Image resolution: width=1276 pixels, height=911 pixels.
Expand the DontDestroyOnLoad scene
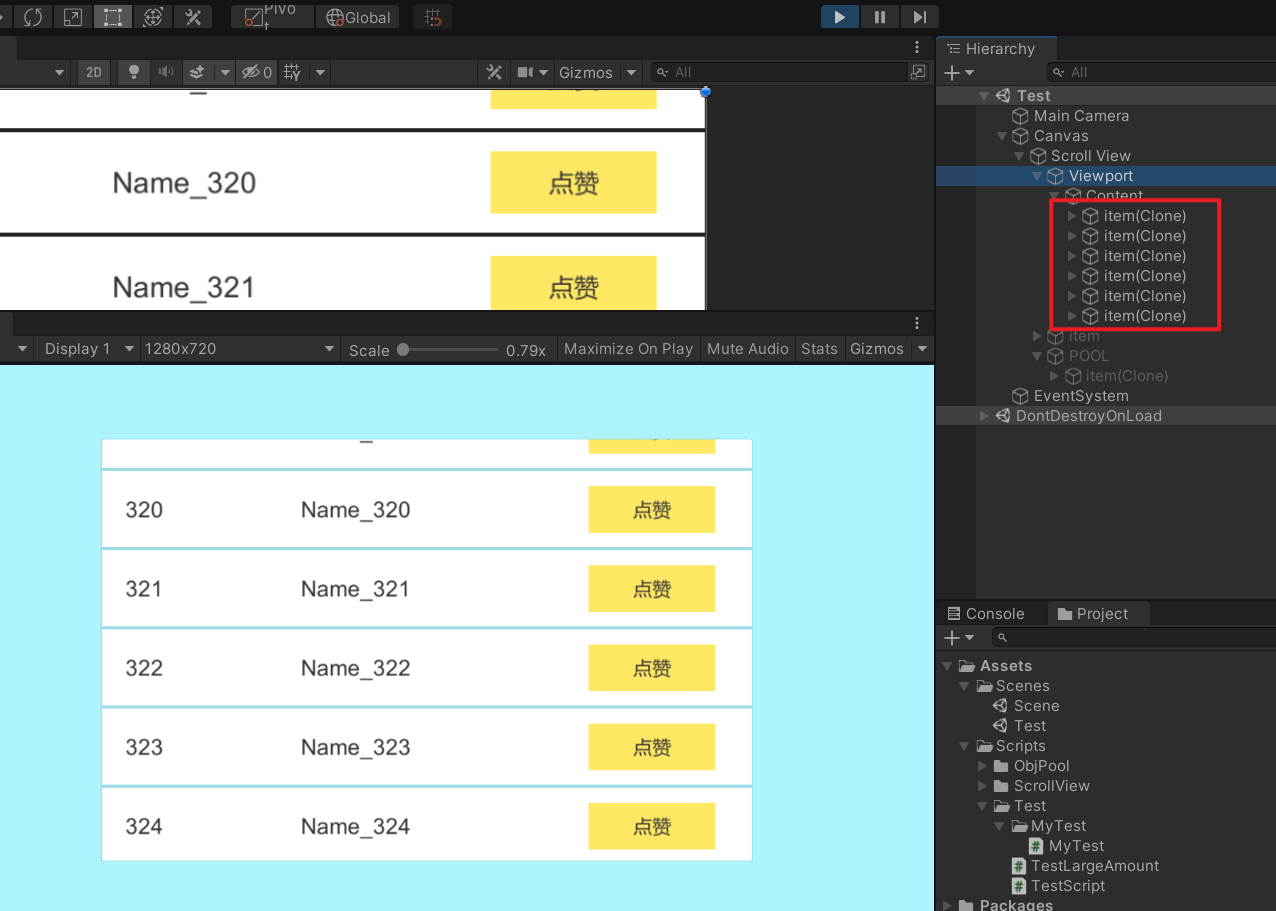tap(984, 416)
